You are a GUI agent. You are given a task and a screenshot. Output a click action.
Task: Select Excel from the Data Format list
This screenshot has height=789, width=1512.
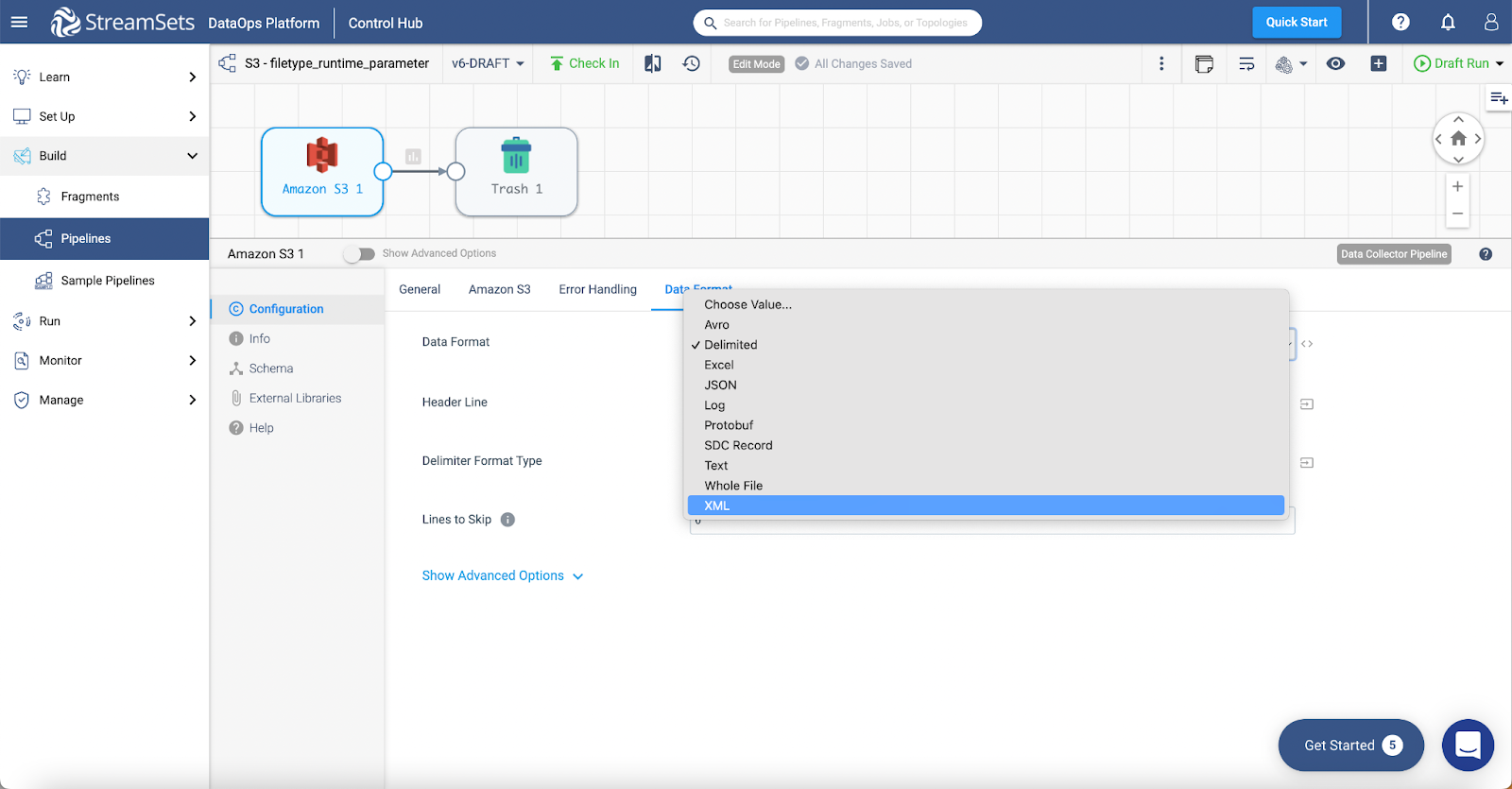[x=986, y=365]
